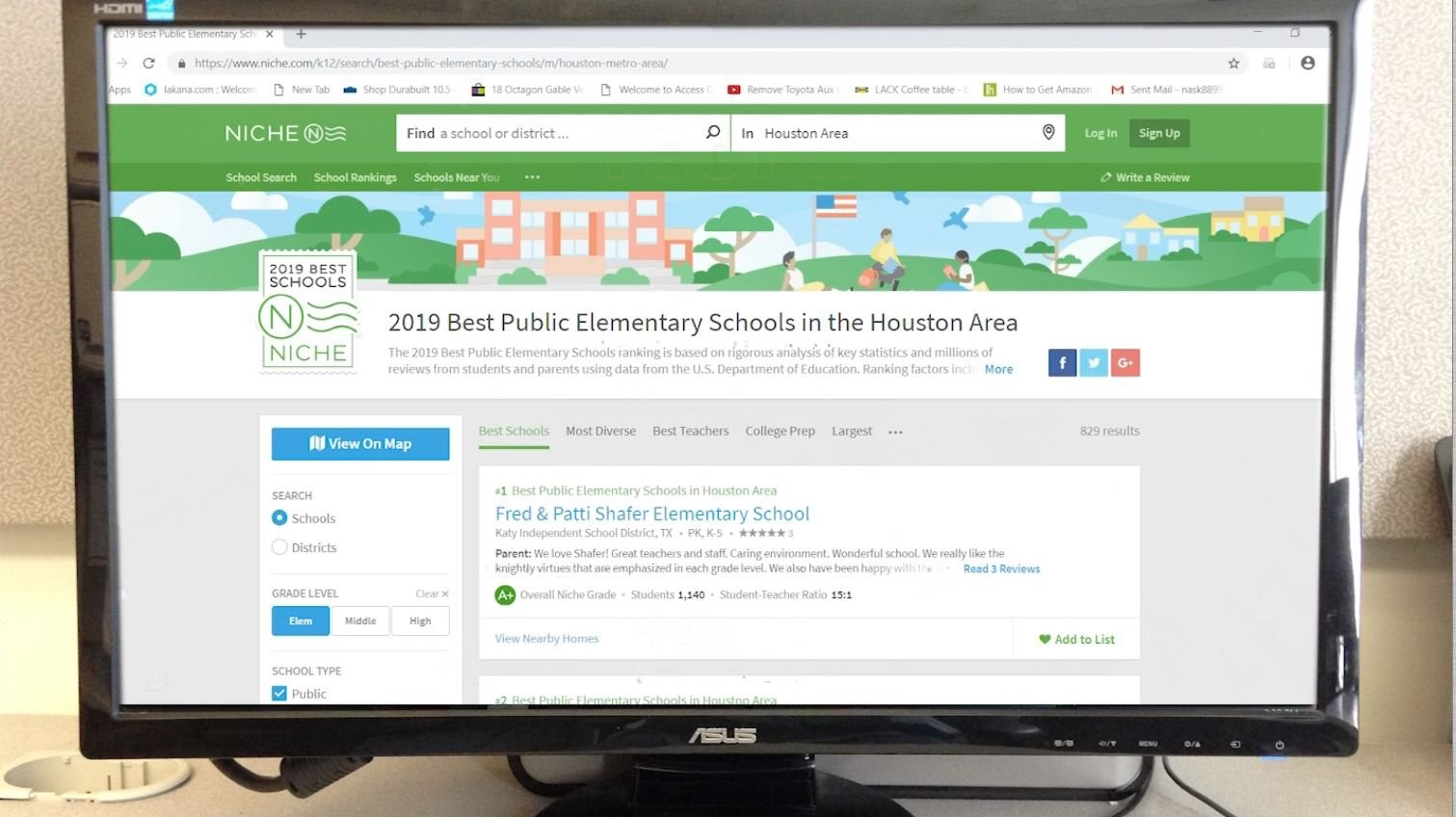Open Schools Near You menu
The height and width of the screenshot is (817, 1456).
point(457,177)
